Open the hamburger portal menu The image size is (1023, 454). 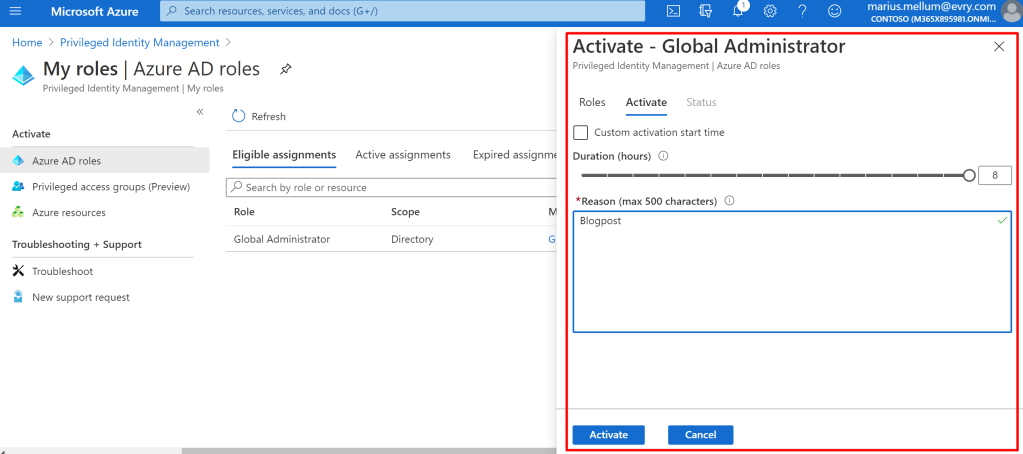14,11
